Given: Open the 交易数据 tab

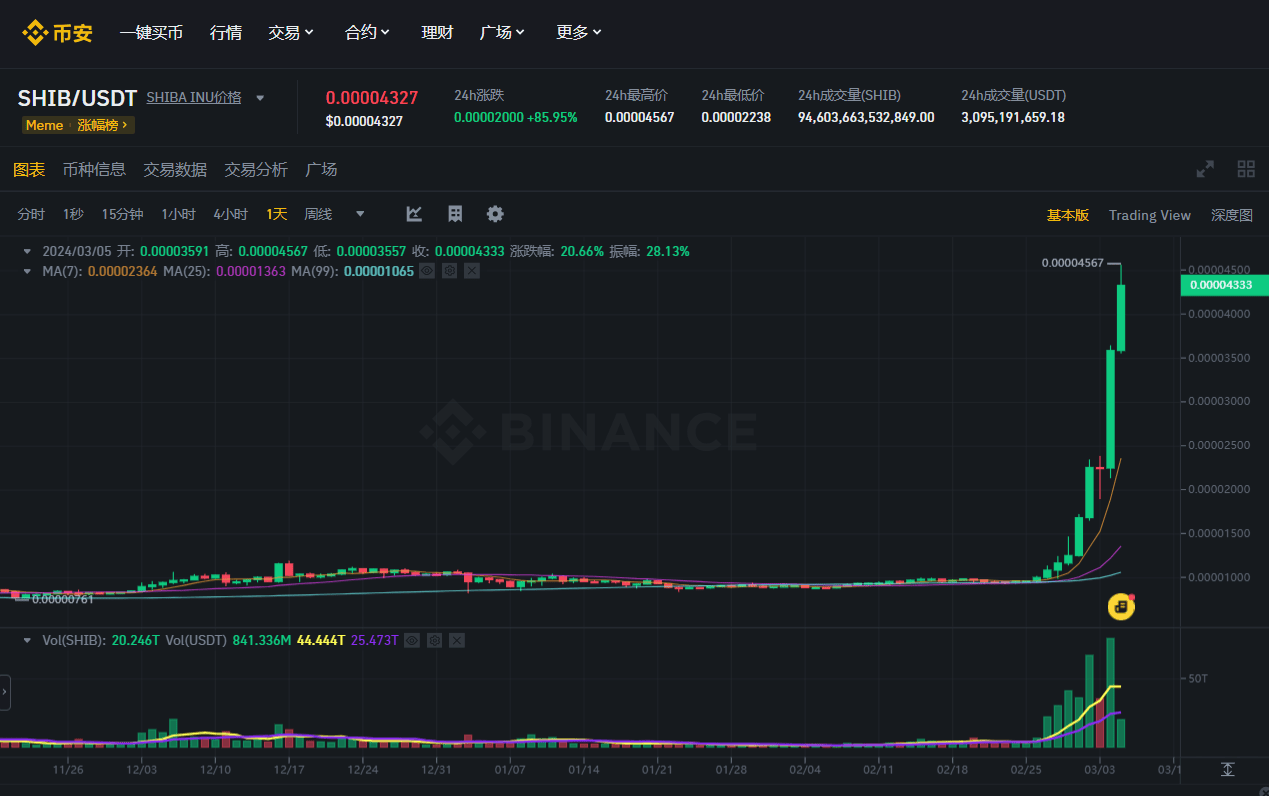Looking at the screenshot, I should pos(175,169).
